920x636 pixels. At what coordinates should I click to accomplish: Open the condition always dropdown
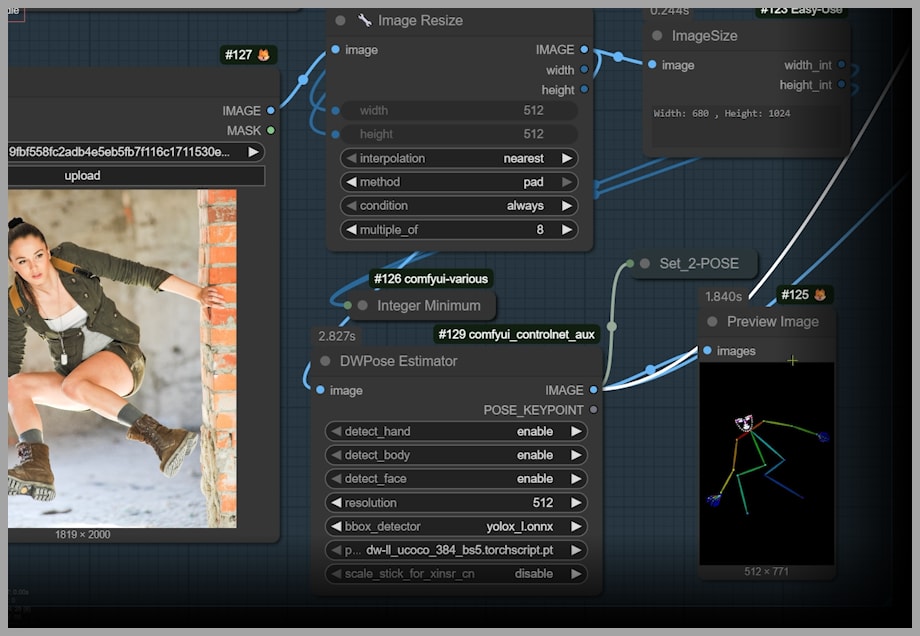(458, 206)
